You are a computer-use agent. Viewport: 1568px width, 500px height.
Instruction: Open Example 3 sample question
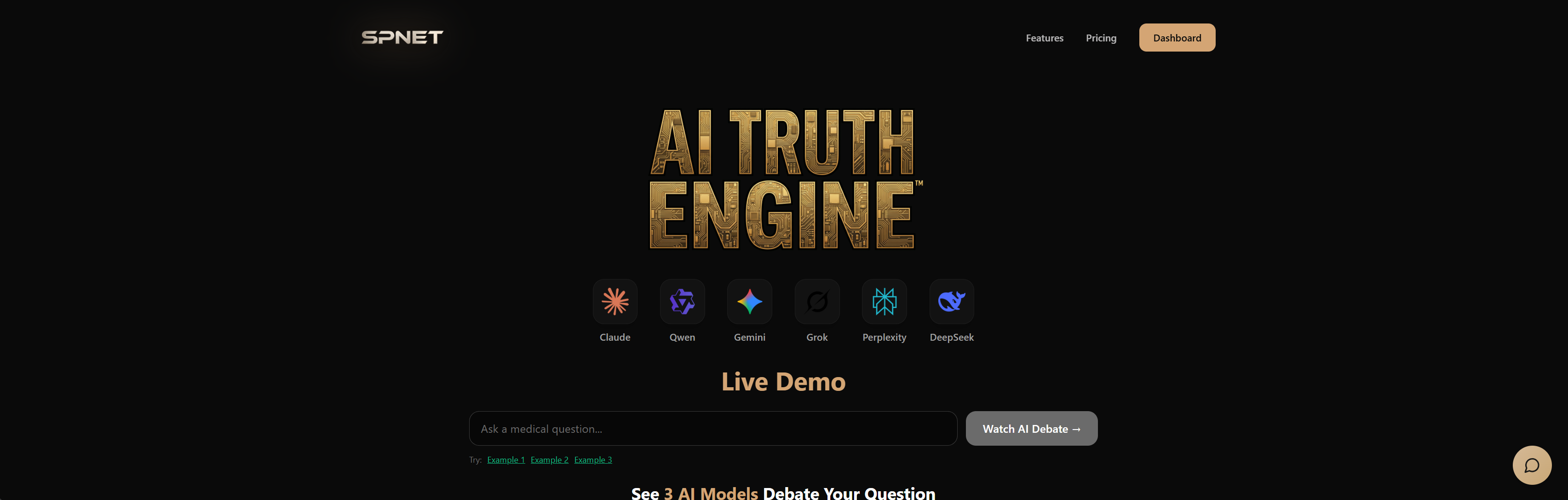coord(593,459)
